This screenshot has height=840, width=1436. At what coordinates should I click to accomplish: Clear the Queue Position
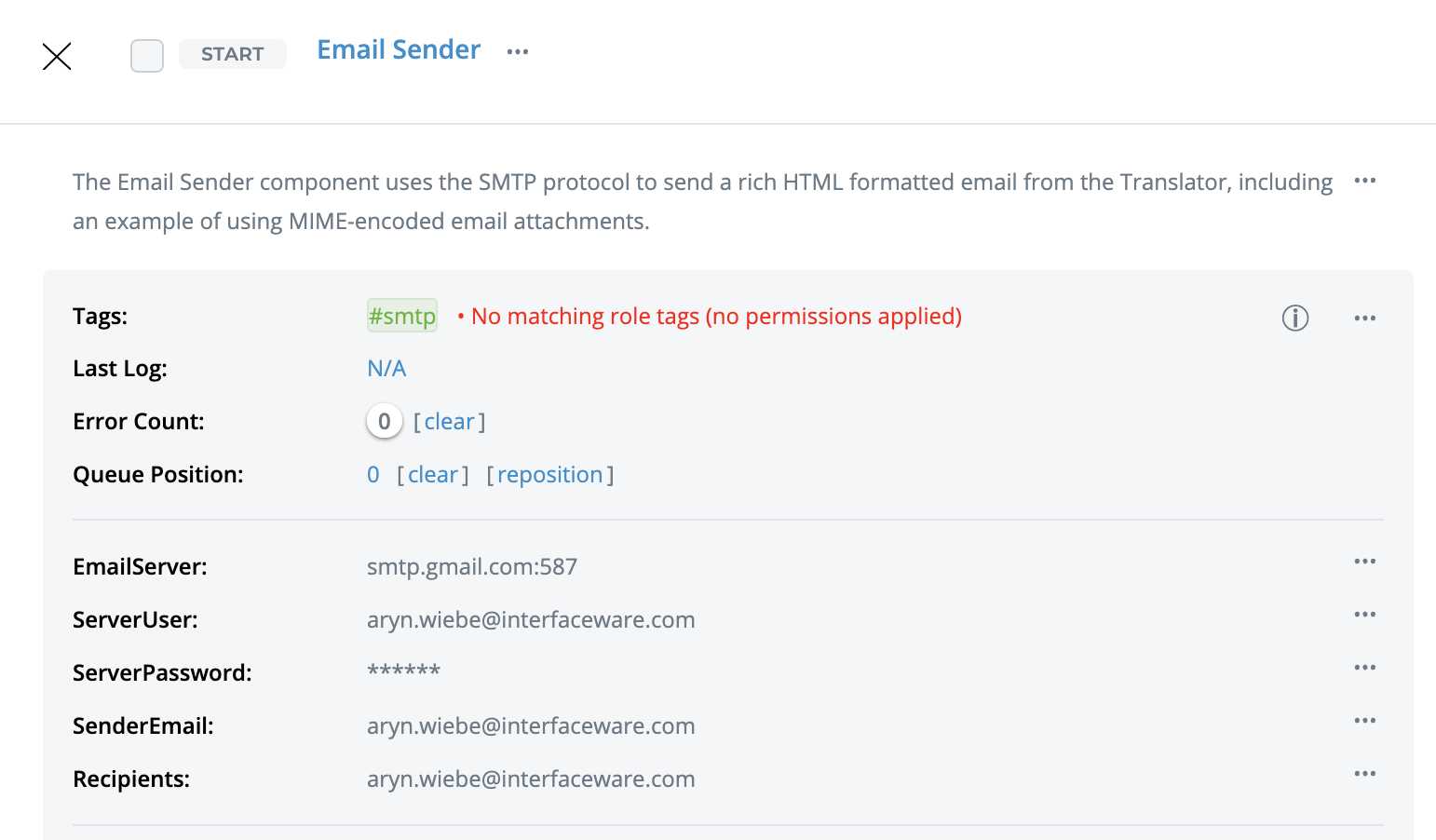433,475
